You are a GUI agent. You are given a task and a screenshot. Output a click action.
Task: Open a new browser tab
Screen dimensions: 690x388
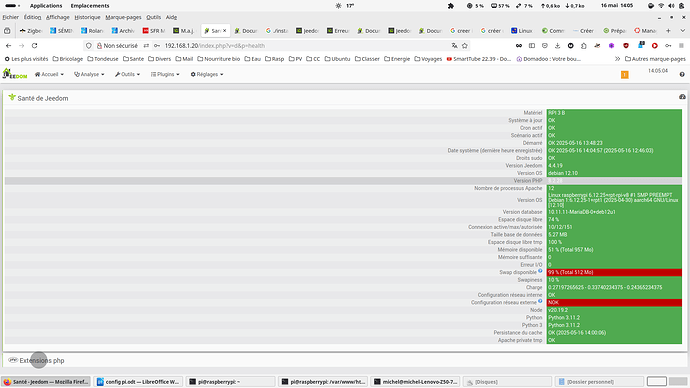point(668,30)
